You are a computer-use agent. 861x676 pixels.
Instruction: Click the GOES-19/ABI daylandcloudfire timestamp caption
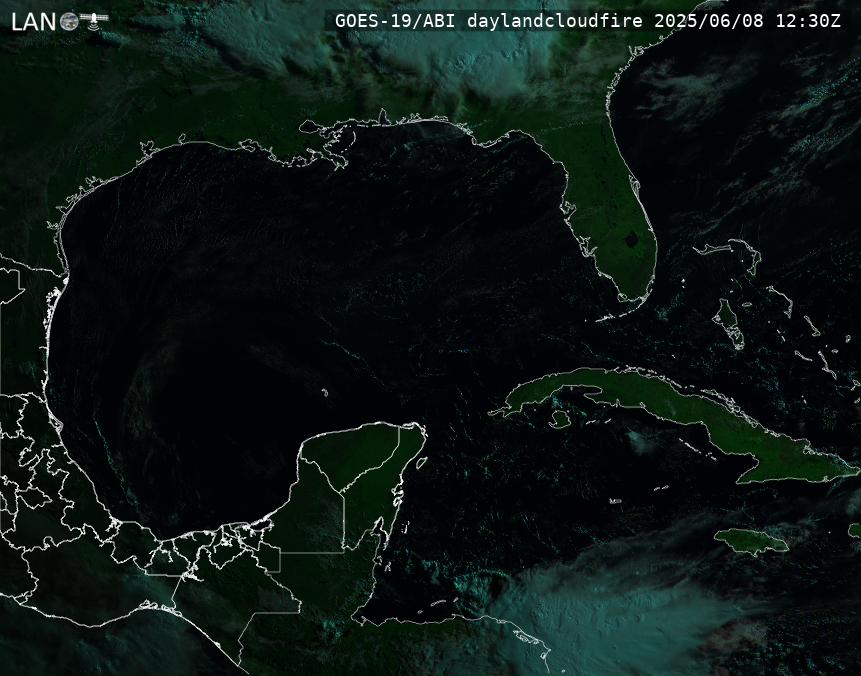coord(588,21)
